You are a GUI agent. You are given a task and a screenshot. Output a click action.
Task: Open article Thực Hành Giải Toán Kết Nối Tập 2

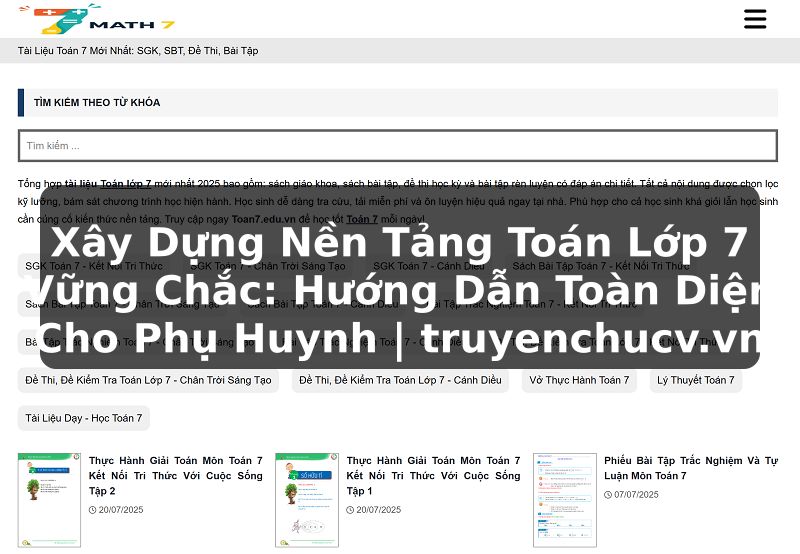(x=176, y=475)
